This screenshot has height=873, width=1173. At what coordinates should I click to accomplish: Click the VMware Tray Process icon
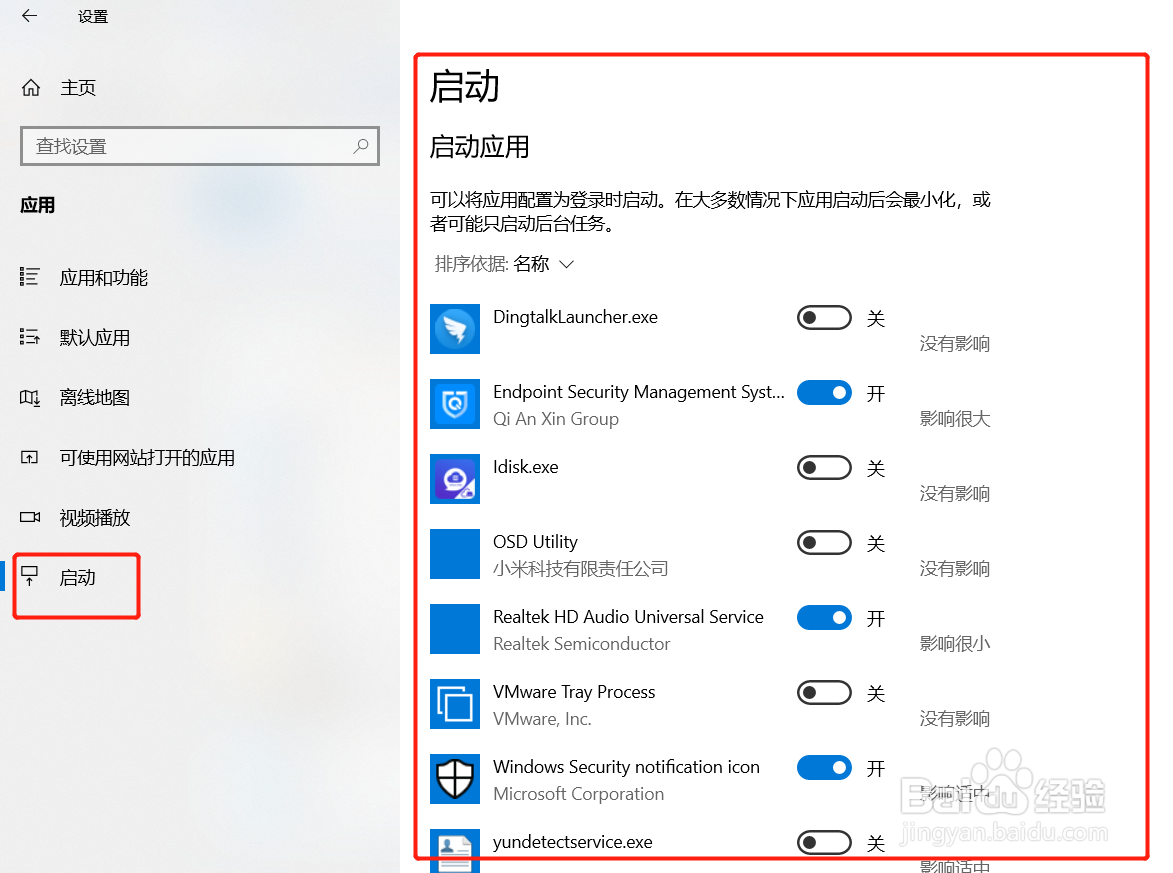coord(455,704)
